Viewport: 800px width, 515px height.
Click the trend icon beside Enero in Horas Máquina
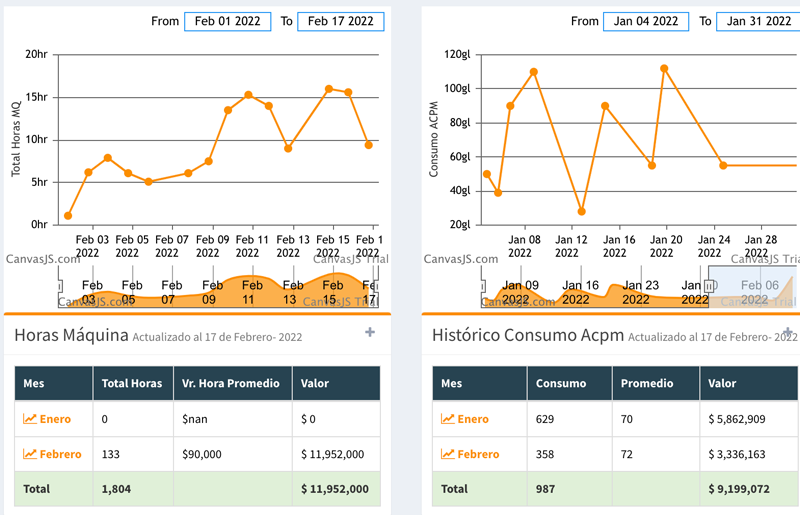[x=30, y=419]
